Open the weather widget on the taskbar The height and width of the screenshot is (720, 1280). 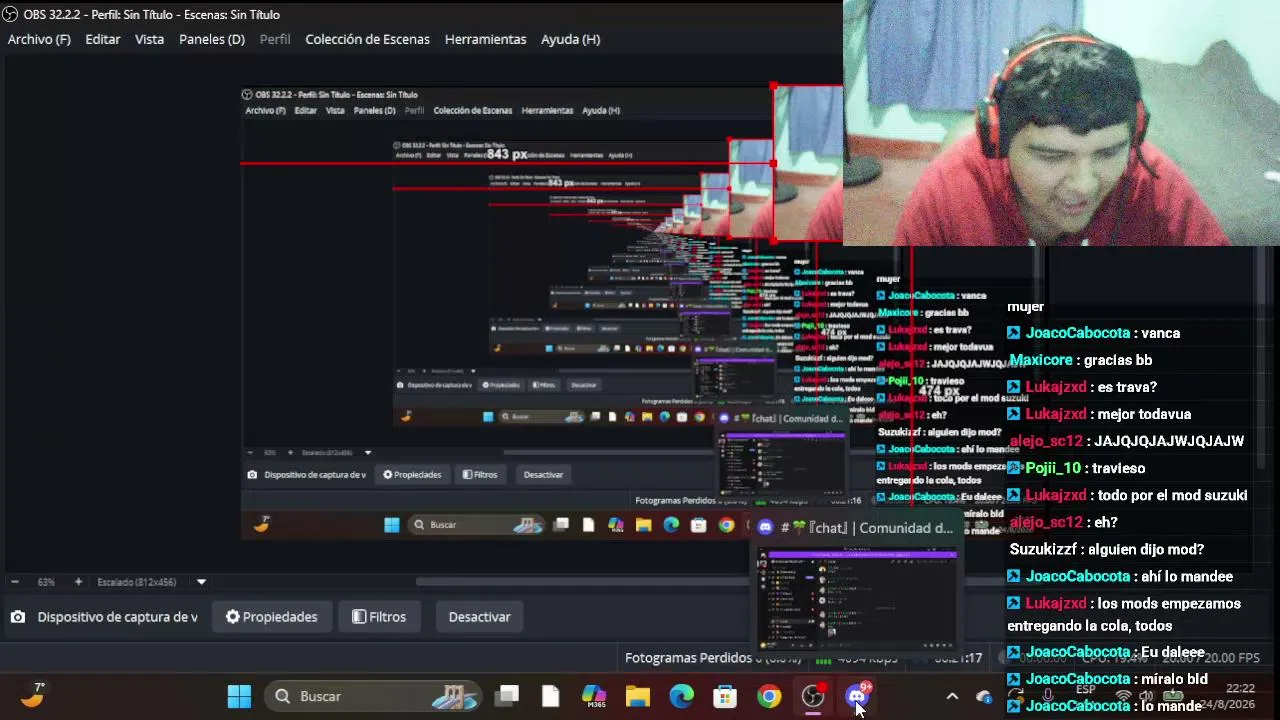pos(33,696)
